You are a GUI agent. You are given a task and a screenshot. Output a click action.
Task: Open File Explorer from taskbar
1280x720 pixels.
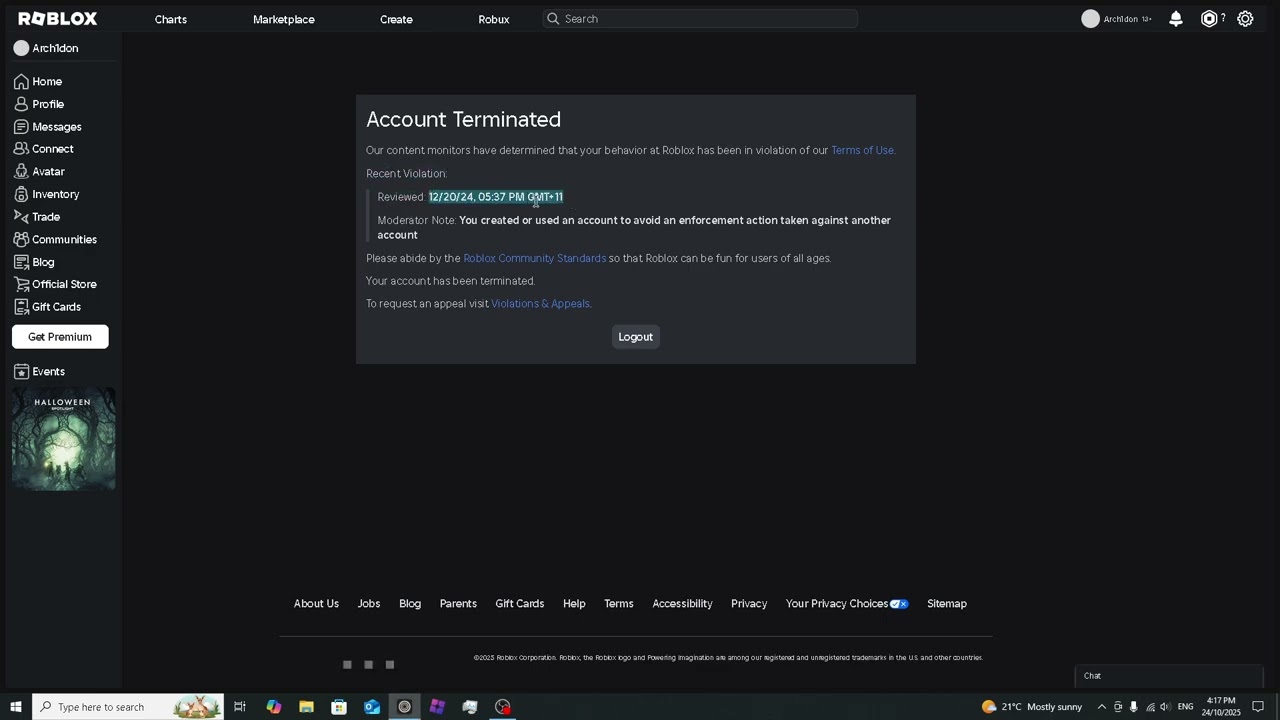(306, 707)
